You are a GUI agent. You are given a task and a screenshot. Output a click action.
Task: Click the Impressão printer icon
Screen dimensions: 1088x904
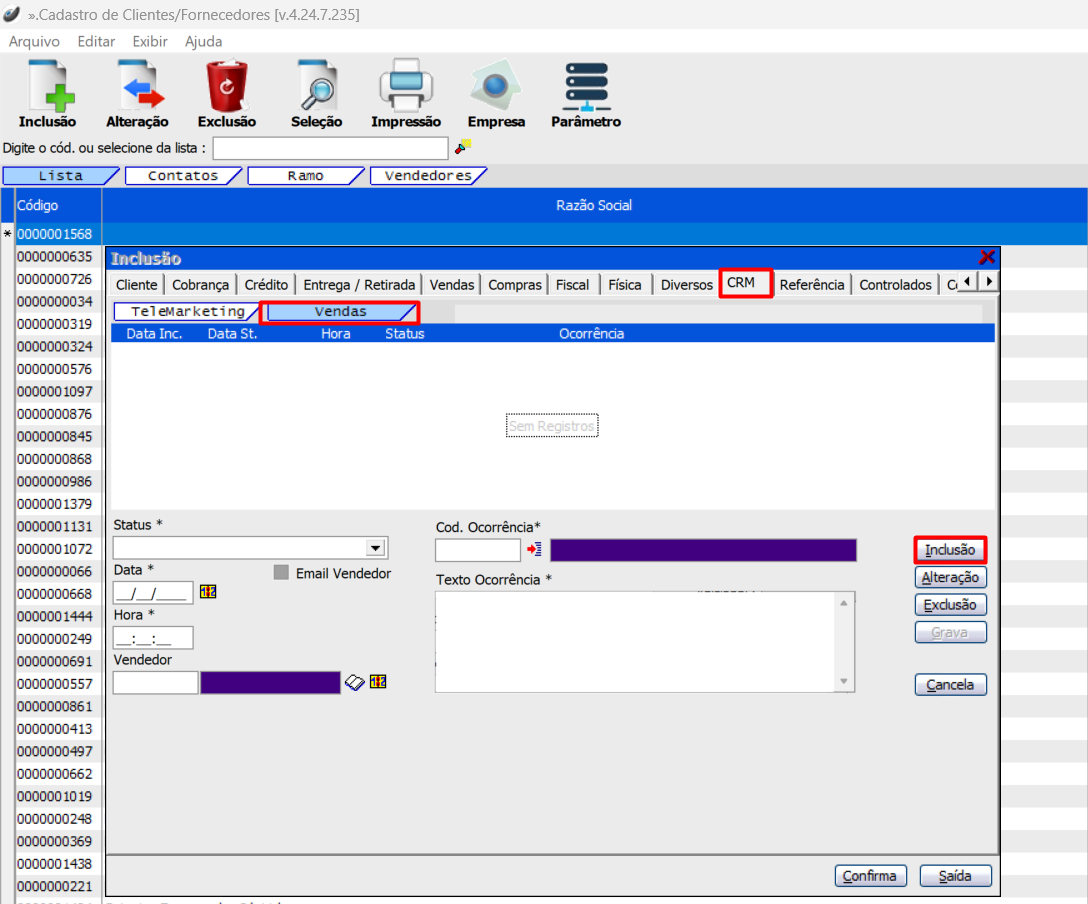click(x=406, y=87)
